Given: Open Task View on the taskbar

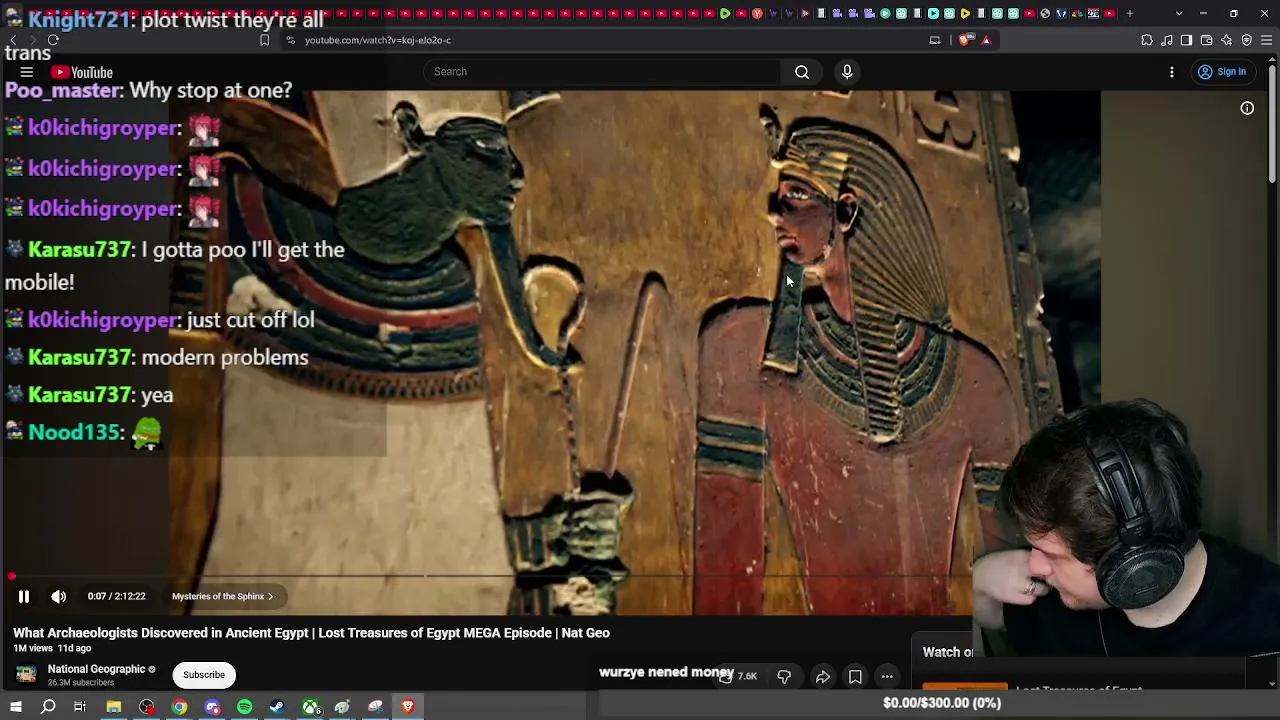Looking at the screenshot, I should [80, 707].
